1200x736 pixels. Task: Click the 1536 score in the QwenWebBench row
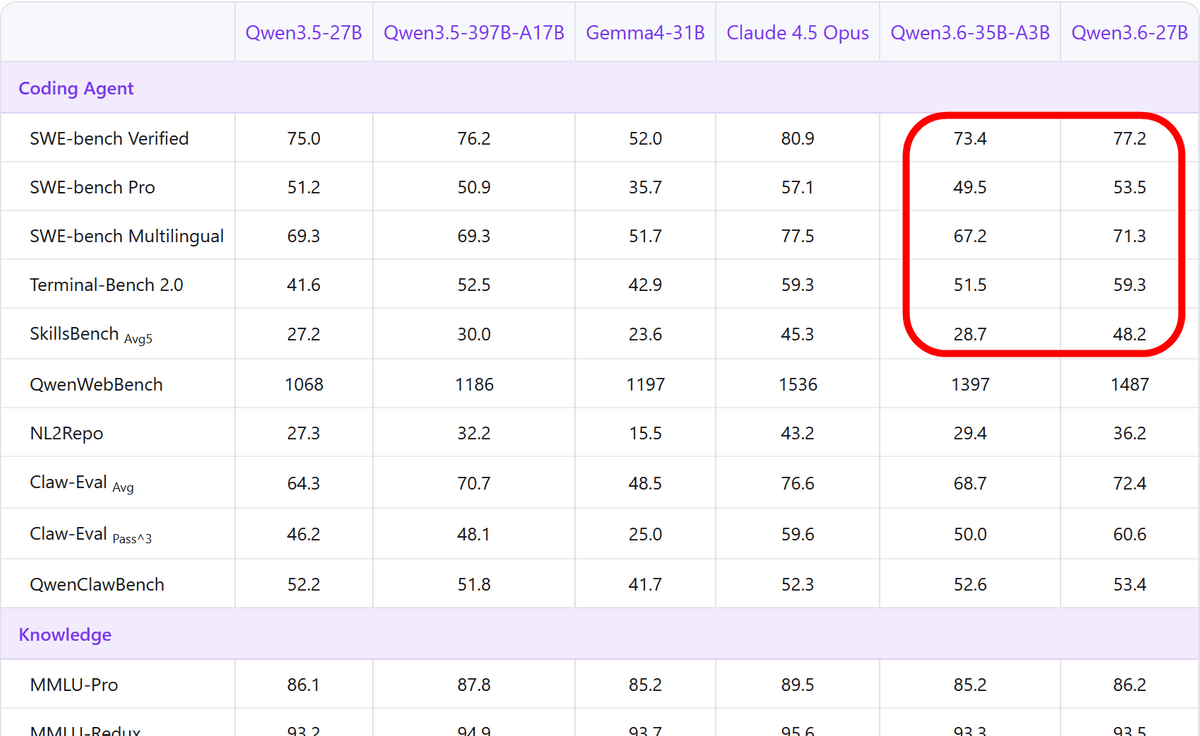797,385
